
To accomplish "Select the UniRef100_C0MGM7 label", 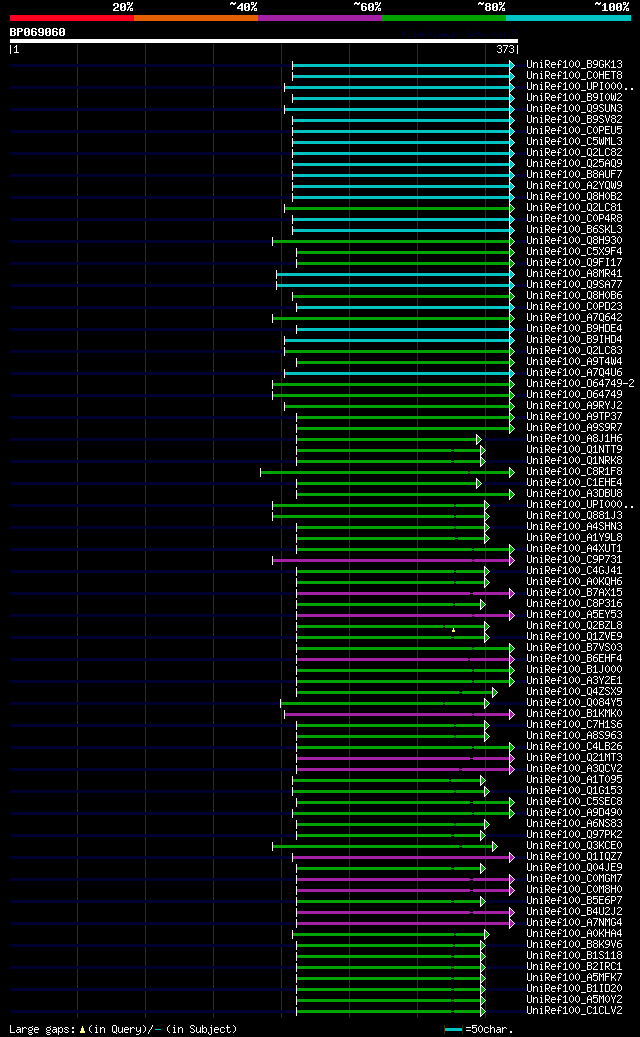I will [x=575, y=878].
